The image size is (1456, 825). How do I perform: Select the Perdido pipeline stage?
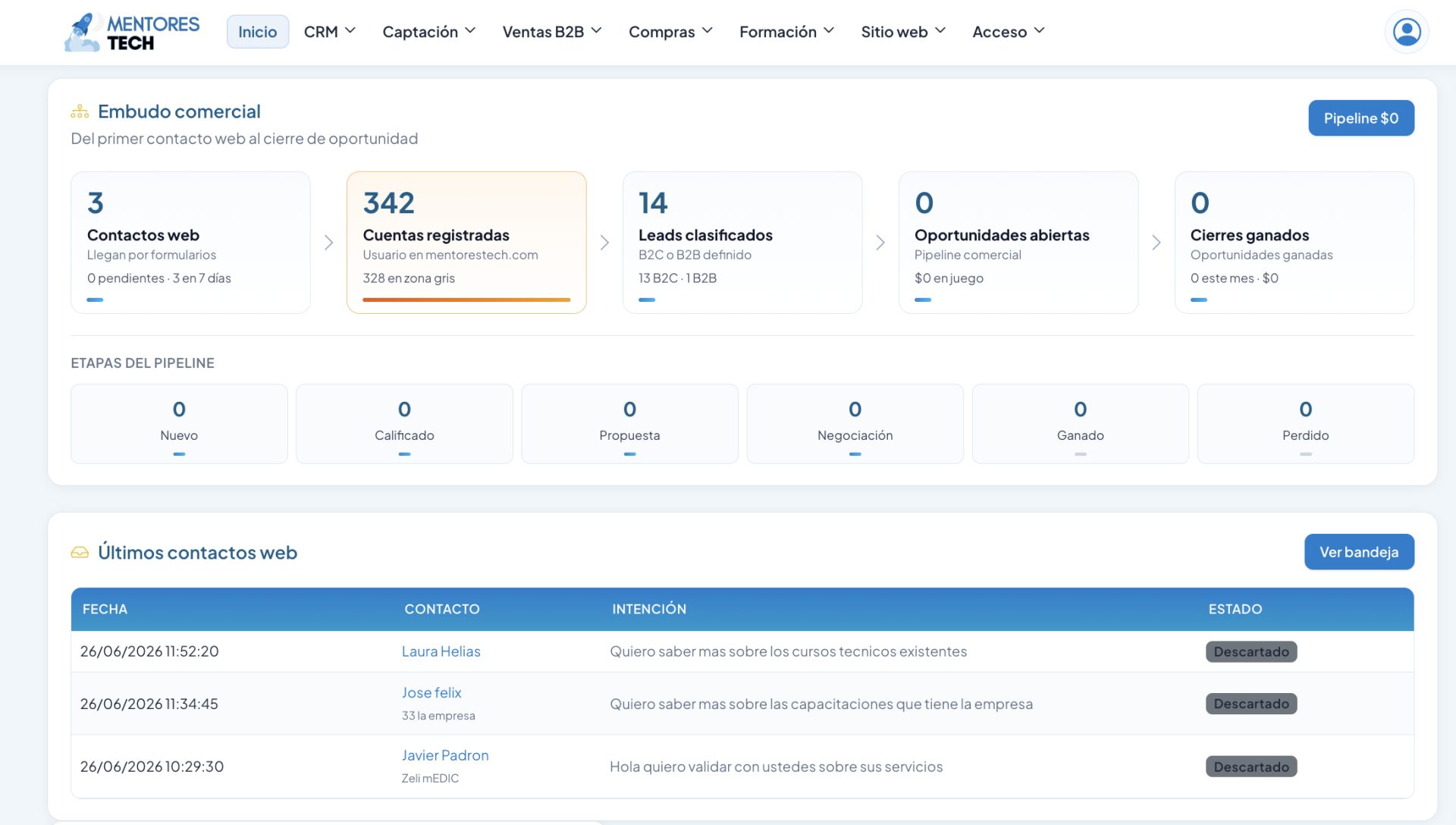pyautogui.click(x=1306, y=424)
